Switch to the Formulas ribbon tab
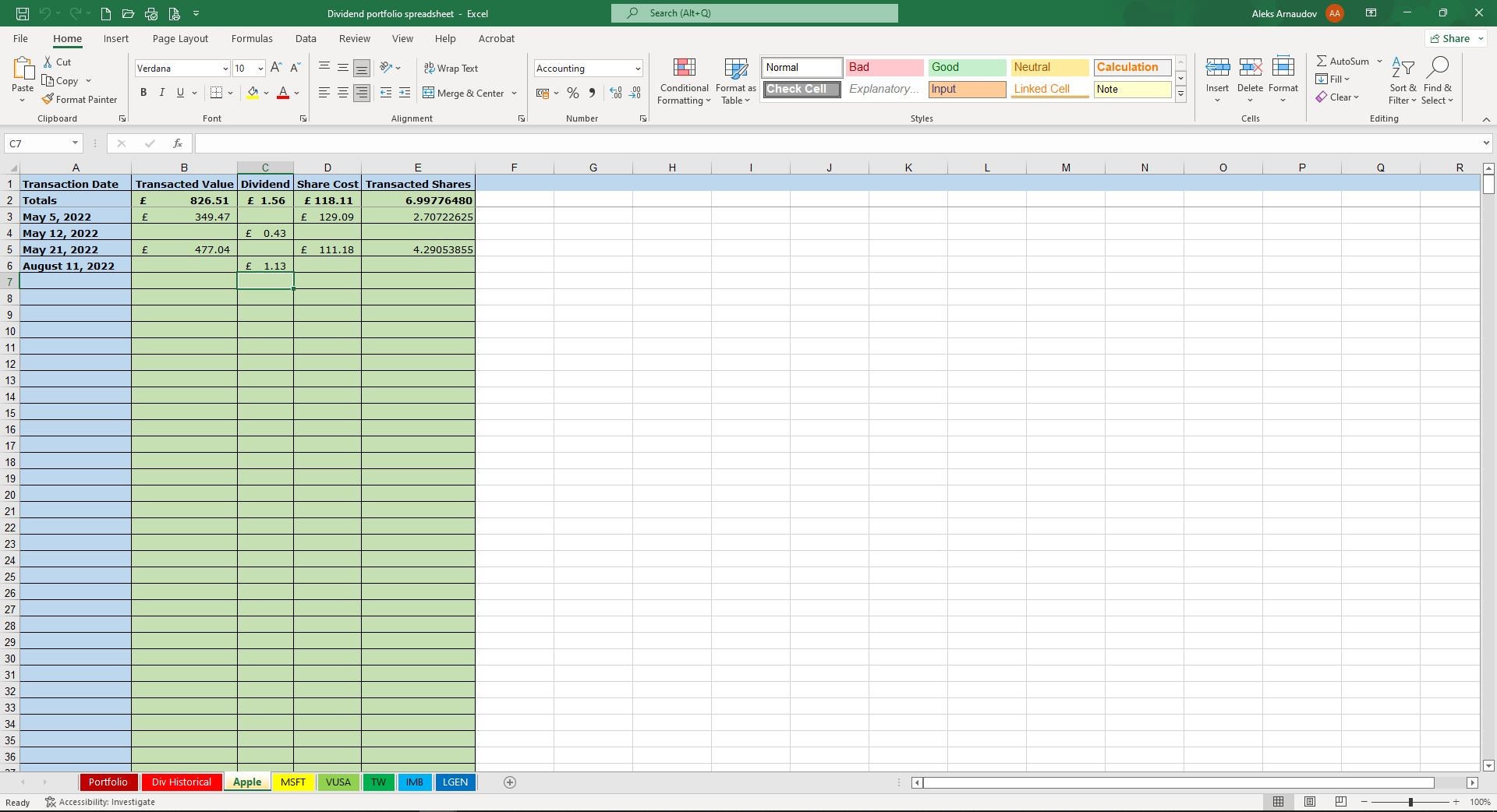The height and width of the screenshot is (812, 1497). pos(251,38)
